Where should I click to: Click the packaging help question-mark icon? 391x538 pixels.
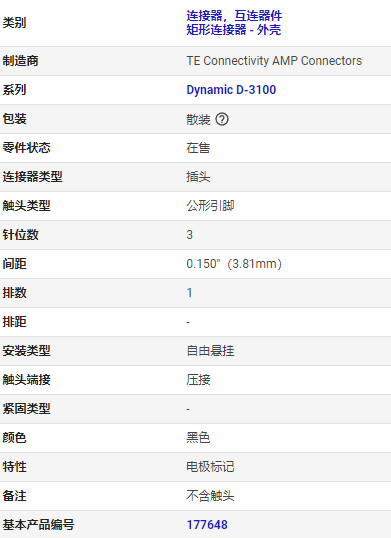pyautogui.click(x=222, y=119)
